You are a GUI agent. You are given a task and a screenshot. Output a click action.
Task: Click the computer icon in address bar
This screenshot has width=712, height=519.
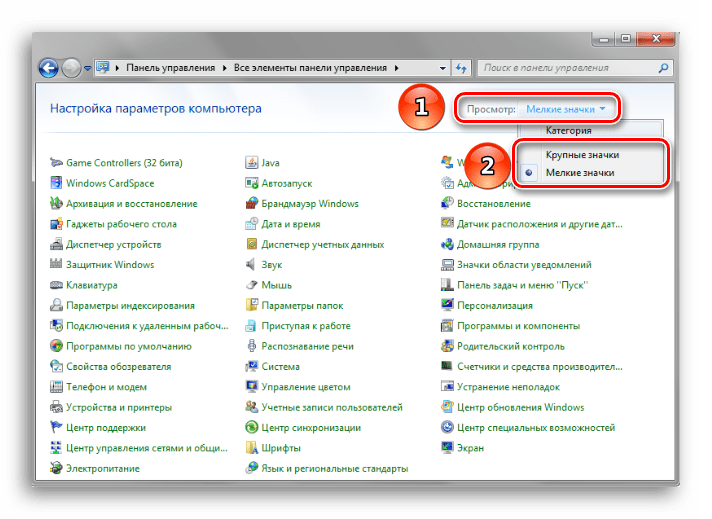(x=104, y=68)
